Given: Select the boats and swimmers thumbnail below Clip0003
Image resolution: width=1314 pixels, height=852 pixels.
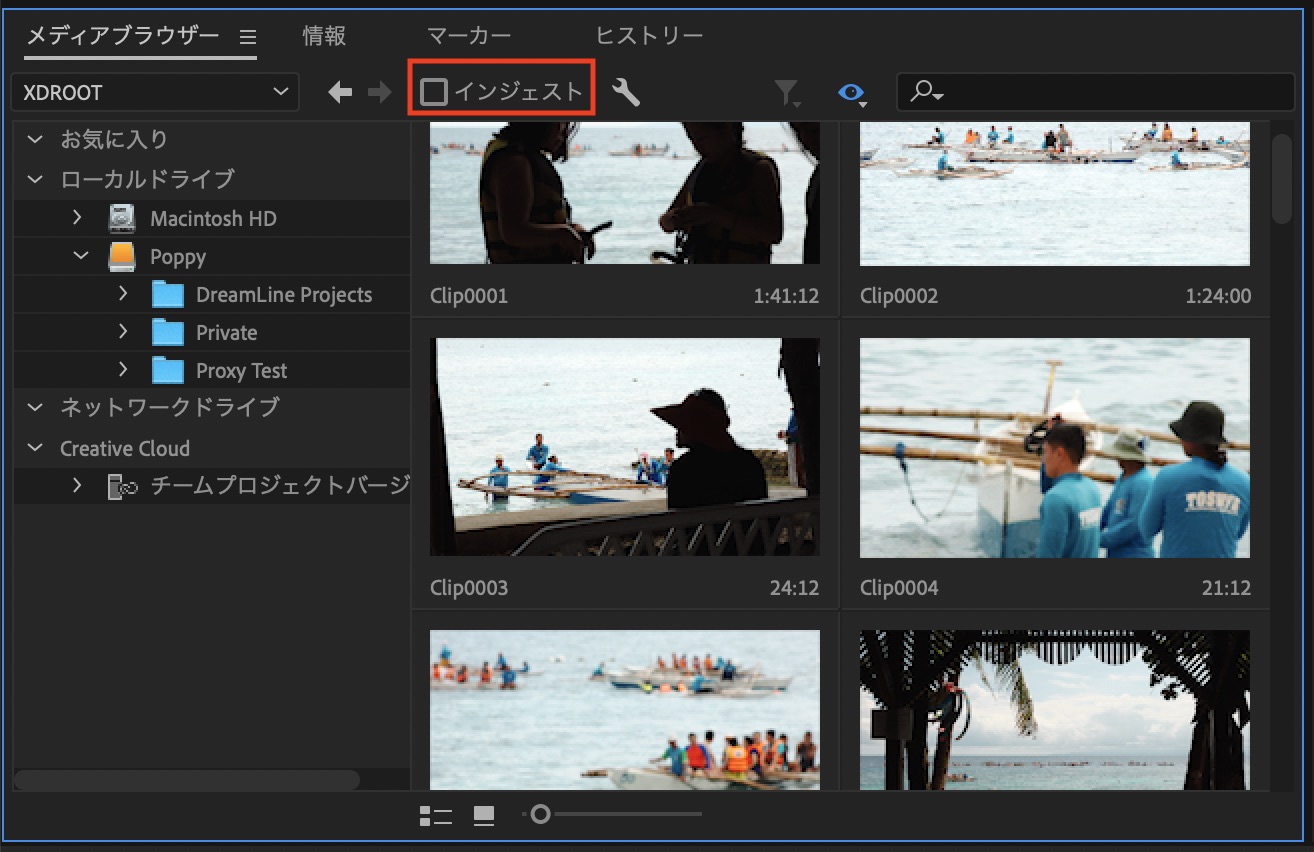Looking at the screenshot, I should [x=625, y=710].
